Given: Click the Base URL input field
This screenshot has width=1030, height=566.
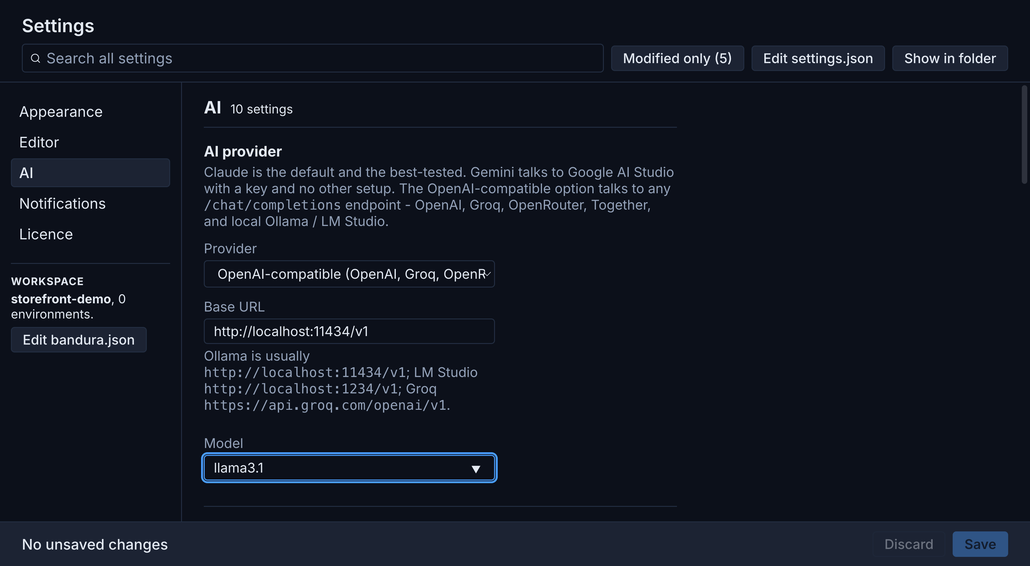Looking at the screenshot, I should [349, 332].
